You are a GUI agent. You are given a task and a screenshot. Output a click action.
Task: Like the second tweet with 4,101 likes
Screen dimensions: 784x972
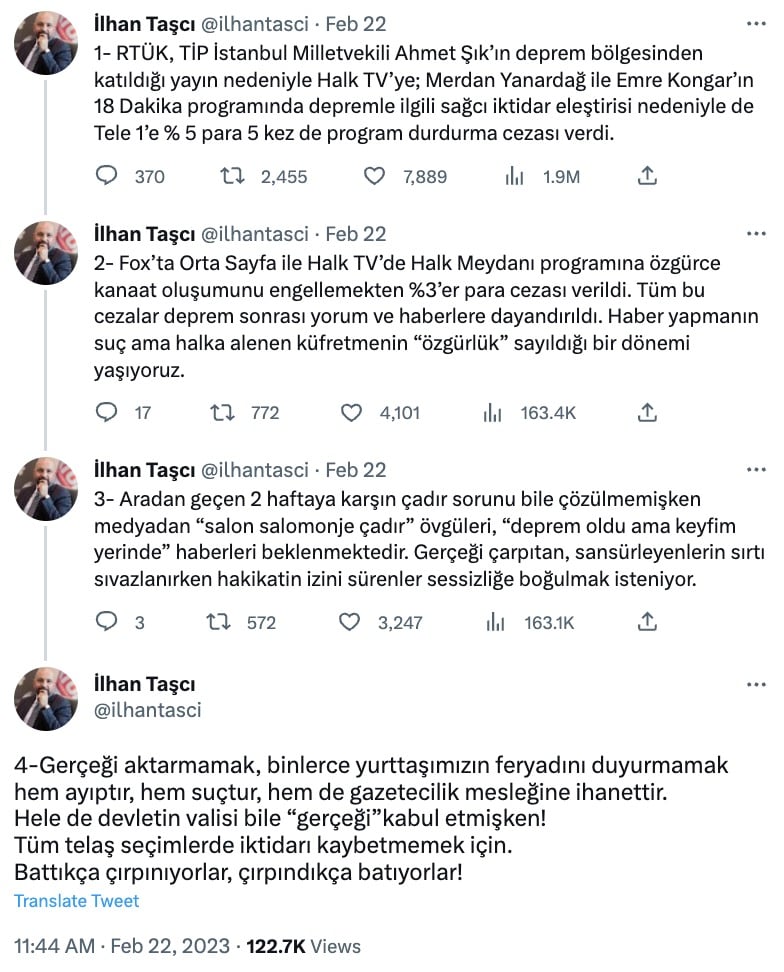pyautogui.click(x=351, y=412)
